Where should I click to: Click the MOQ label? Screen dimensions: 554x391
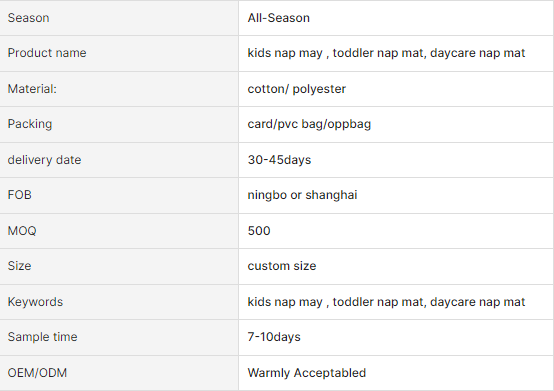coord(22,231)
